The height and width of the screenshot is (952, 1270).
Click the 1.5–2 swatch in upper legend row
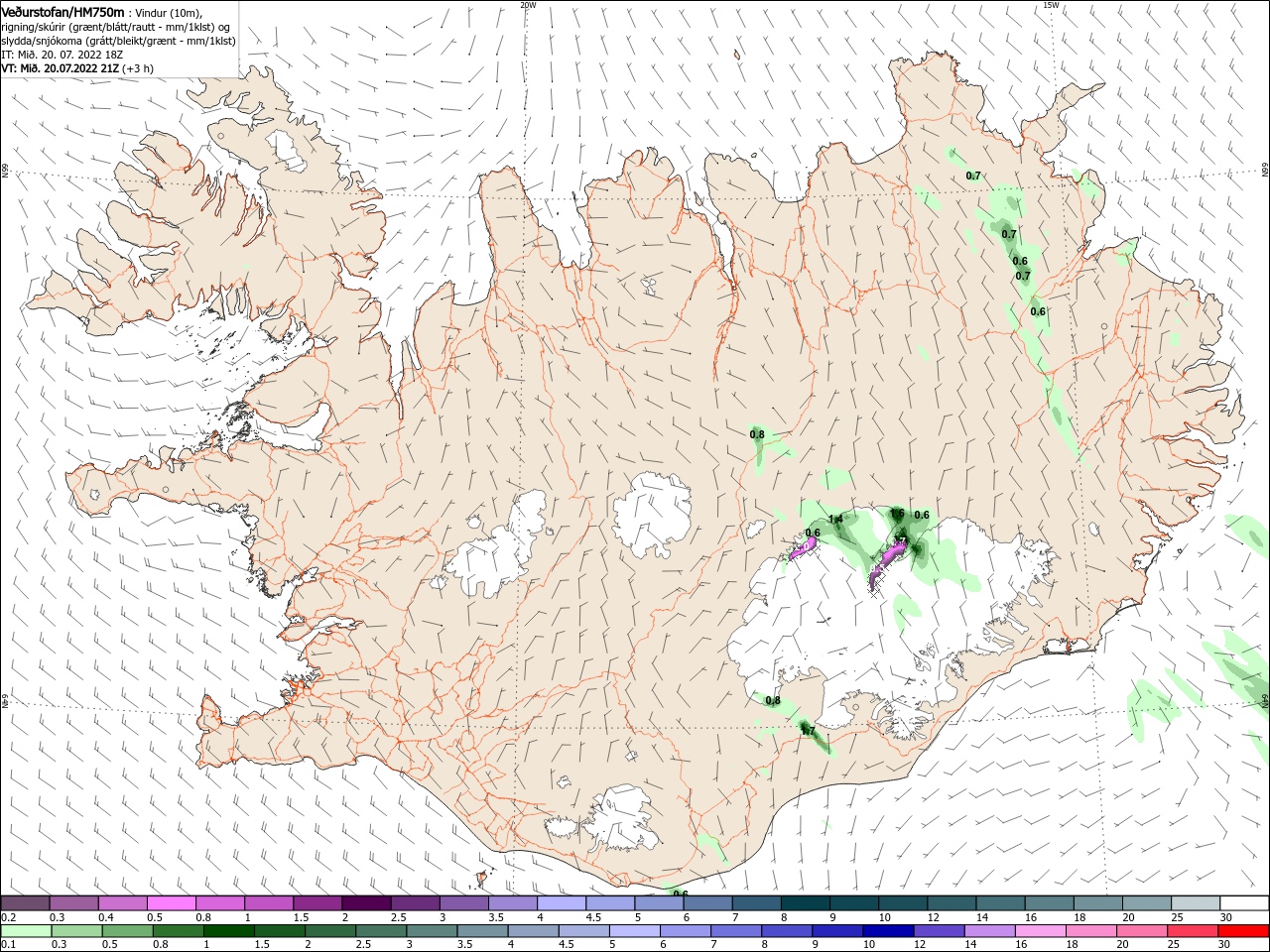pyautogui.click(x=318, y=902)
